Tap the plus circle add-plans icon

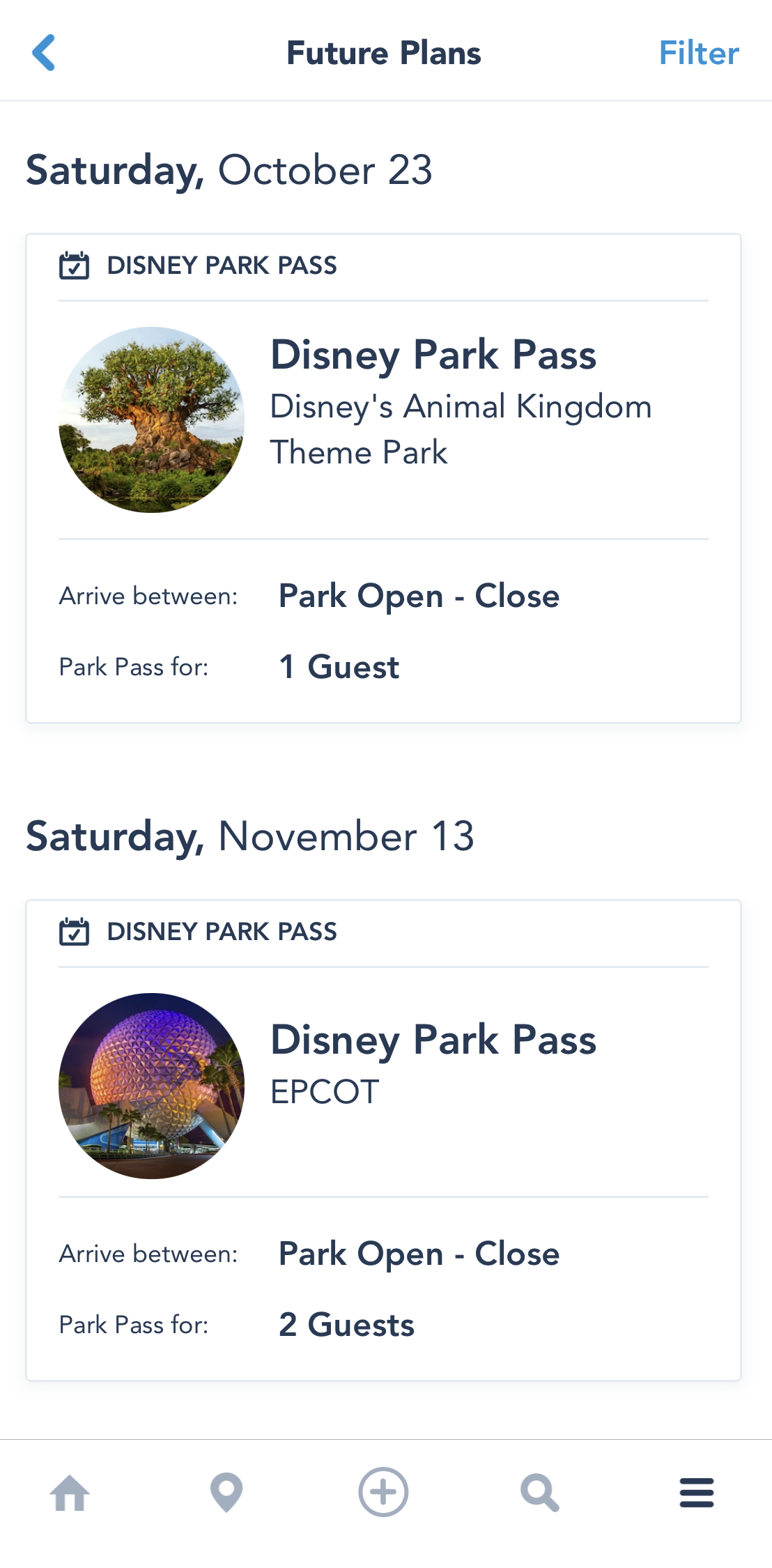383,1492
